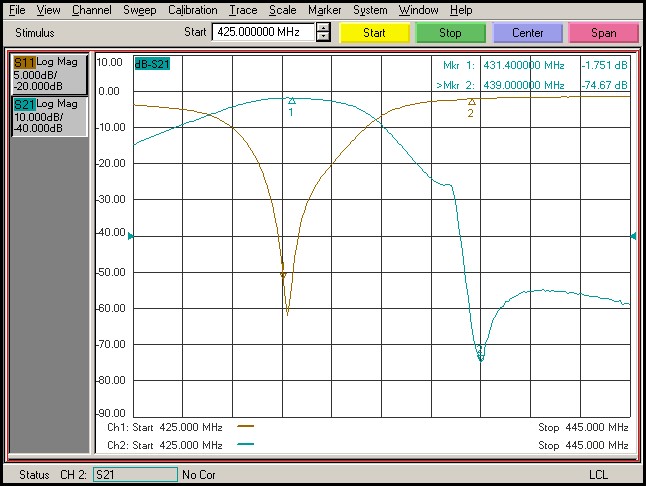The width and height of the screenshot is (646, 486).
Task: Click the -1.751 dB marker value
Action: [x=604, y=65]
